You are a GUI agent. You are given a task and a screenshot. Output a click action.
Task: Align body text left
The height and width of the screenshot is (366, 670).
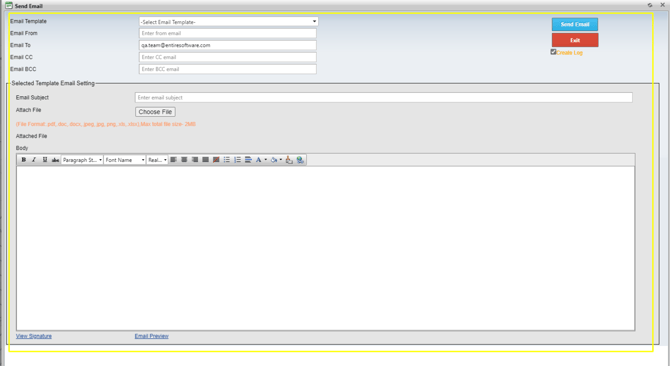coord(173,160)
